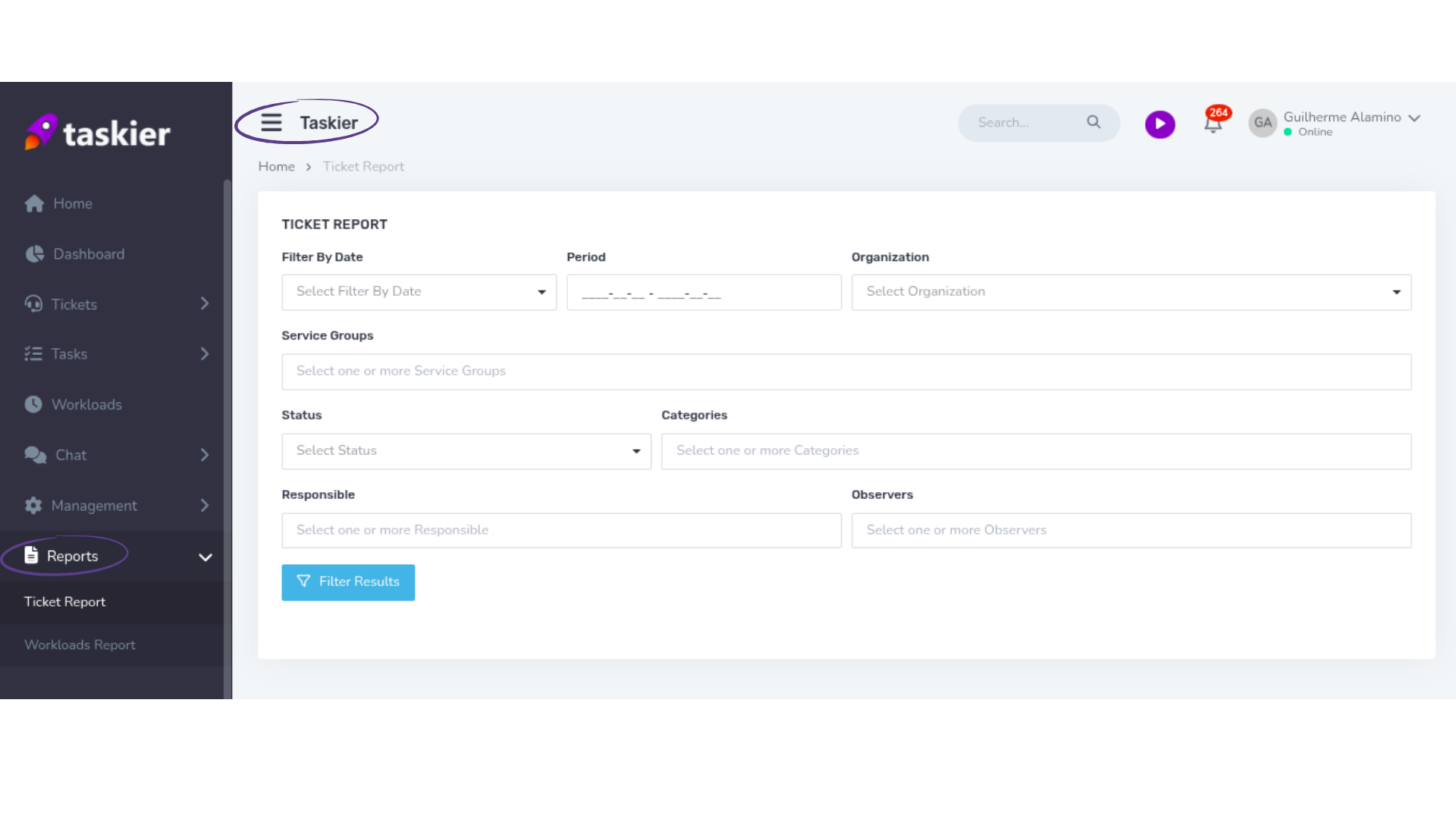Click the search magnifier icon
This screenshot has height=819, width=1456.
pos(1093,122)
